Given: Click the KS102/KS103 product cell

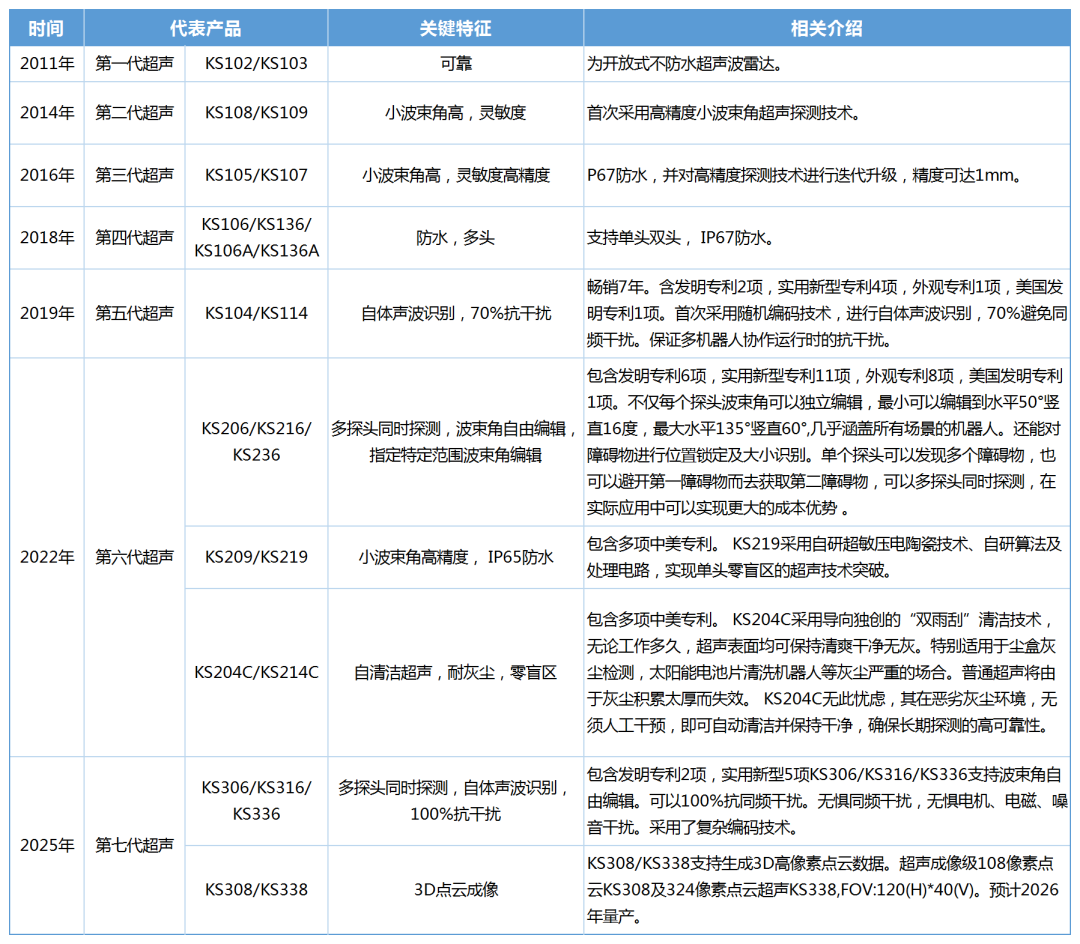Looking at the screenshot, I should pos(256,64).
